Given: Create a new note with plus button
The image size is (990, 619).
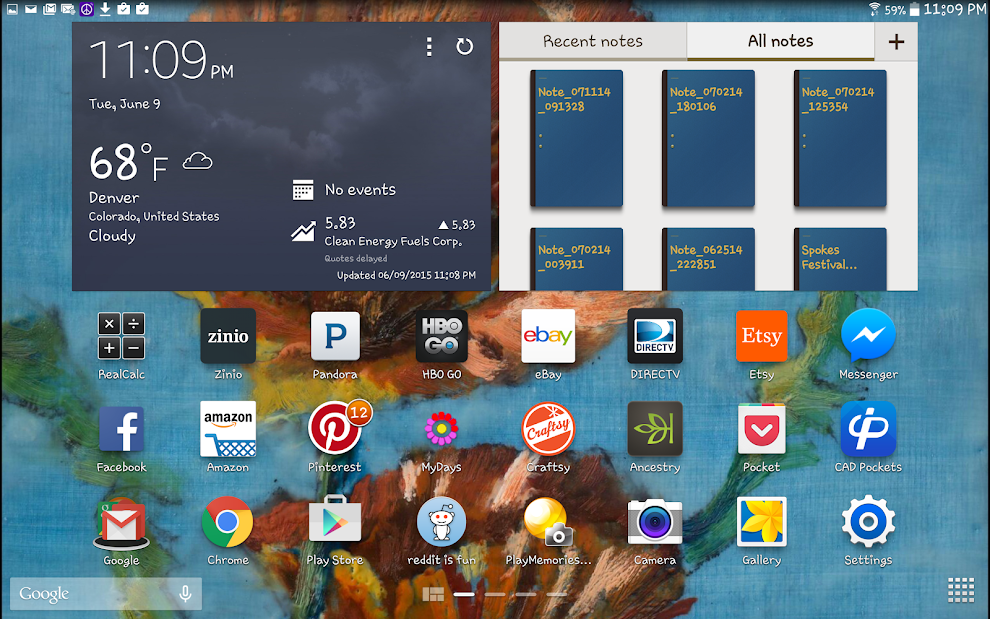Looking at the screenshot, I should click(x=896, y=42).
